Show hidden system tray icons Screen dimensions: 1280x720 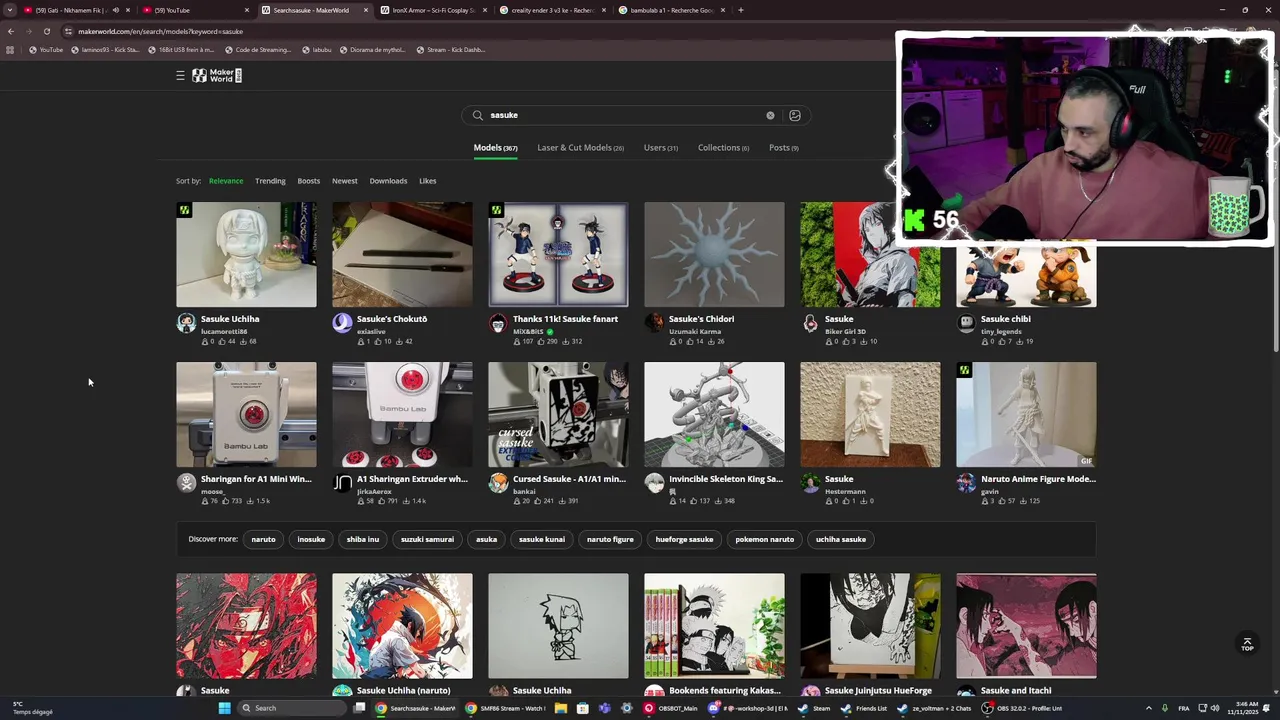(x=1148, y=708)
